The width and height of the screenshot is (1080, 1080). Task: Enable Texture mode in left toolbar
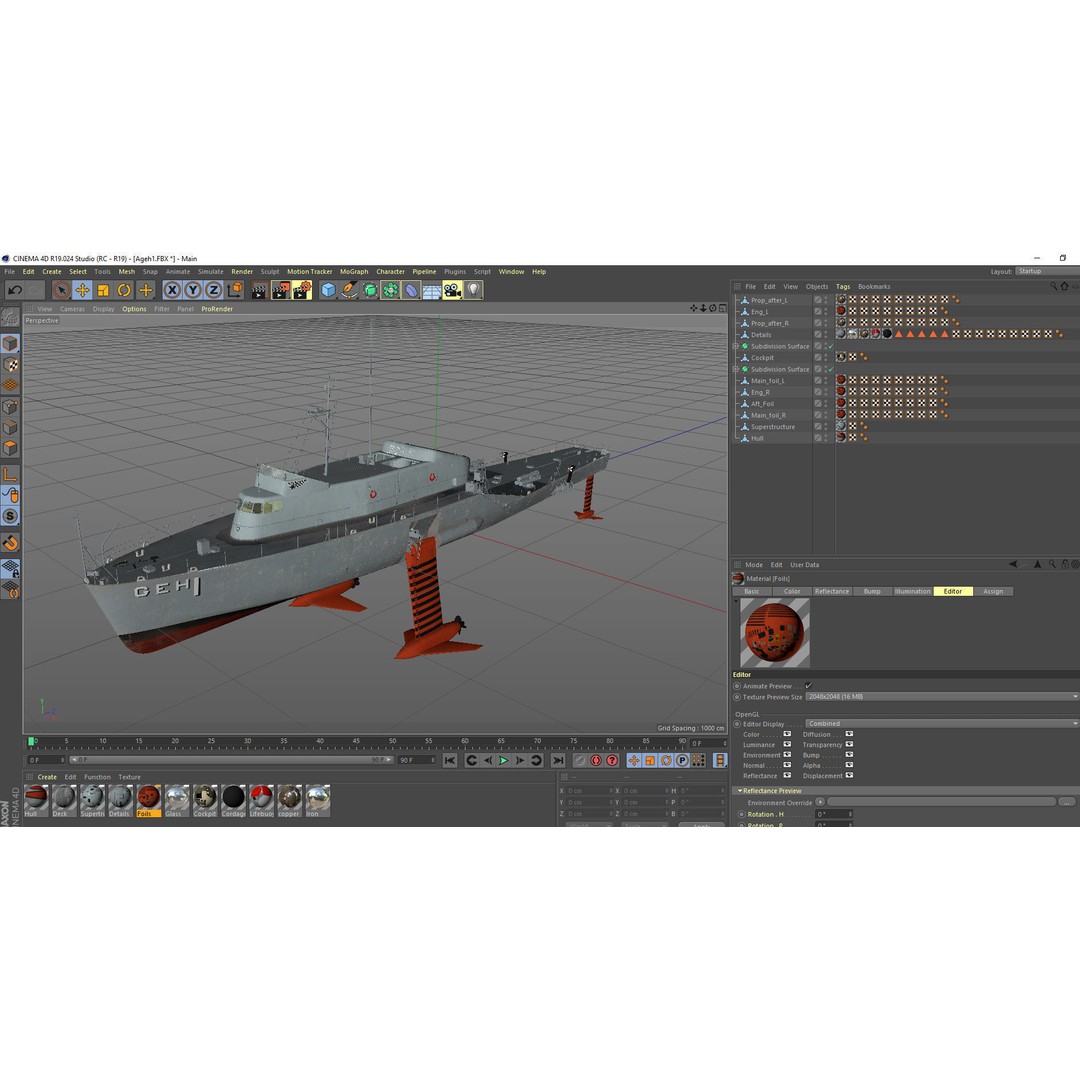pos(10,364)
